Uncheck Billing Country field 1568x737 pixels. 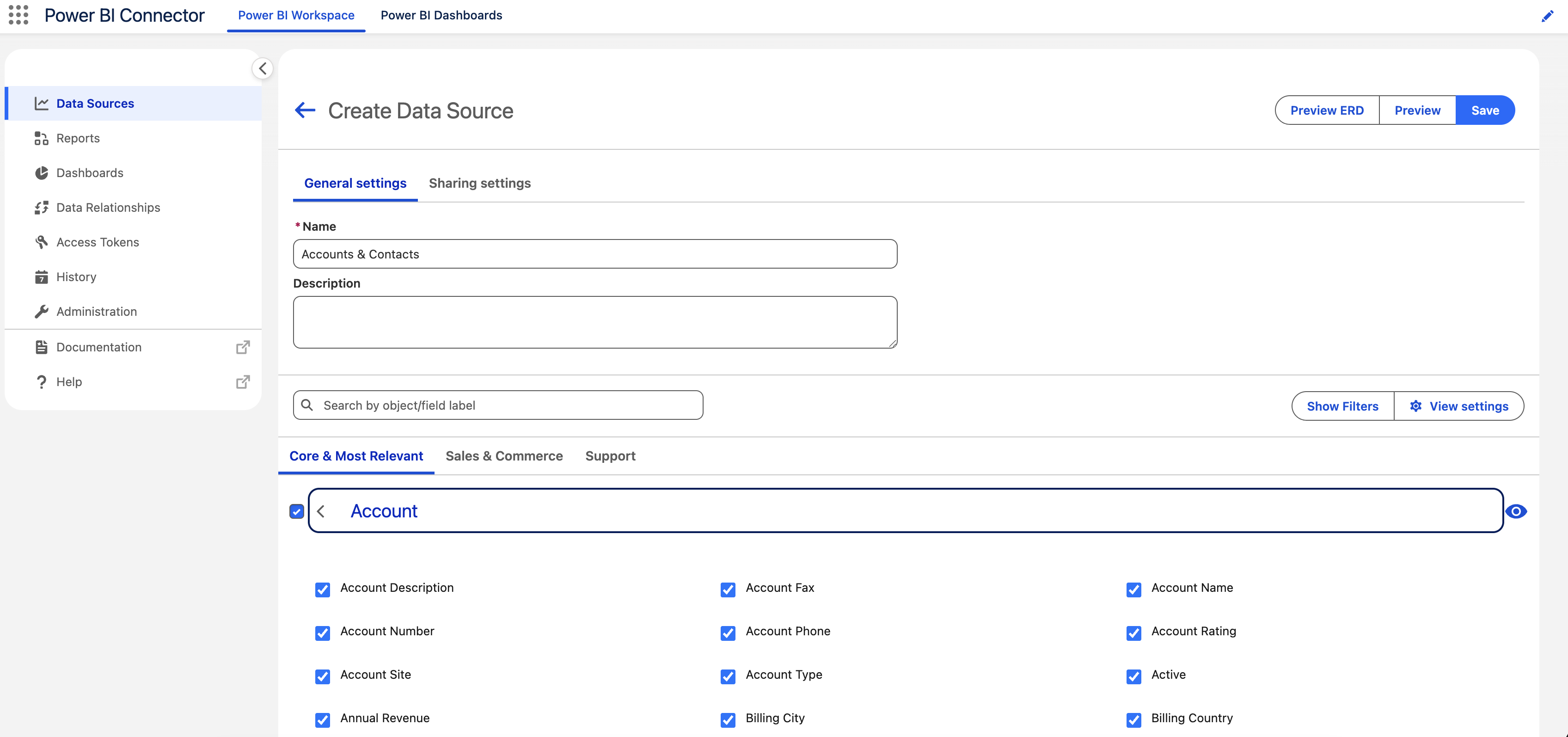[x=1133, y=720]
